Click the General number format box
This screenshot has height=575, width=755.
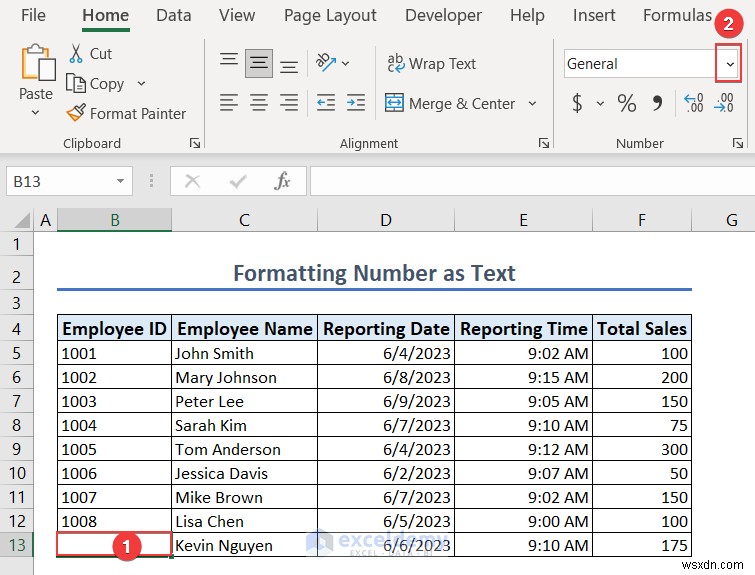click(x=640, y=64)
